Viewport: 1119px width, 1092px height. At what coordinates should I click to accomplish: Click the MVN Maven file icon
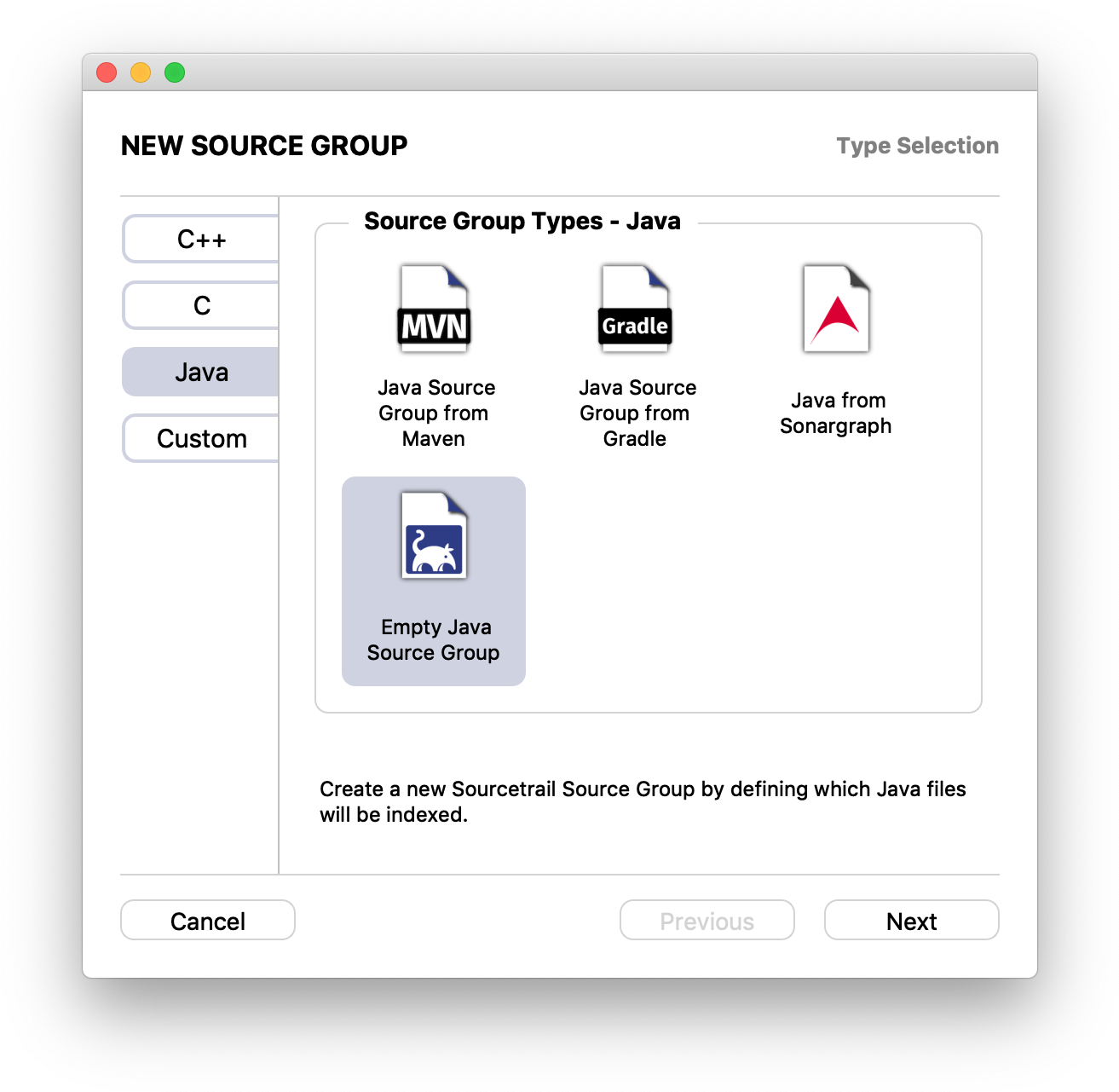click(x=434, y=309)
